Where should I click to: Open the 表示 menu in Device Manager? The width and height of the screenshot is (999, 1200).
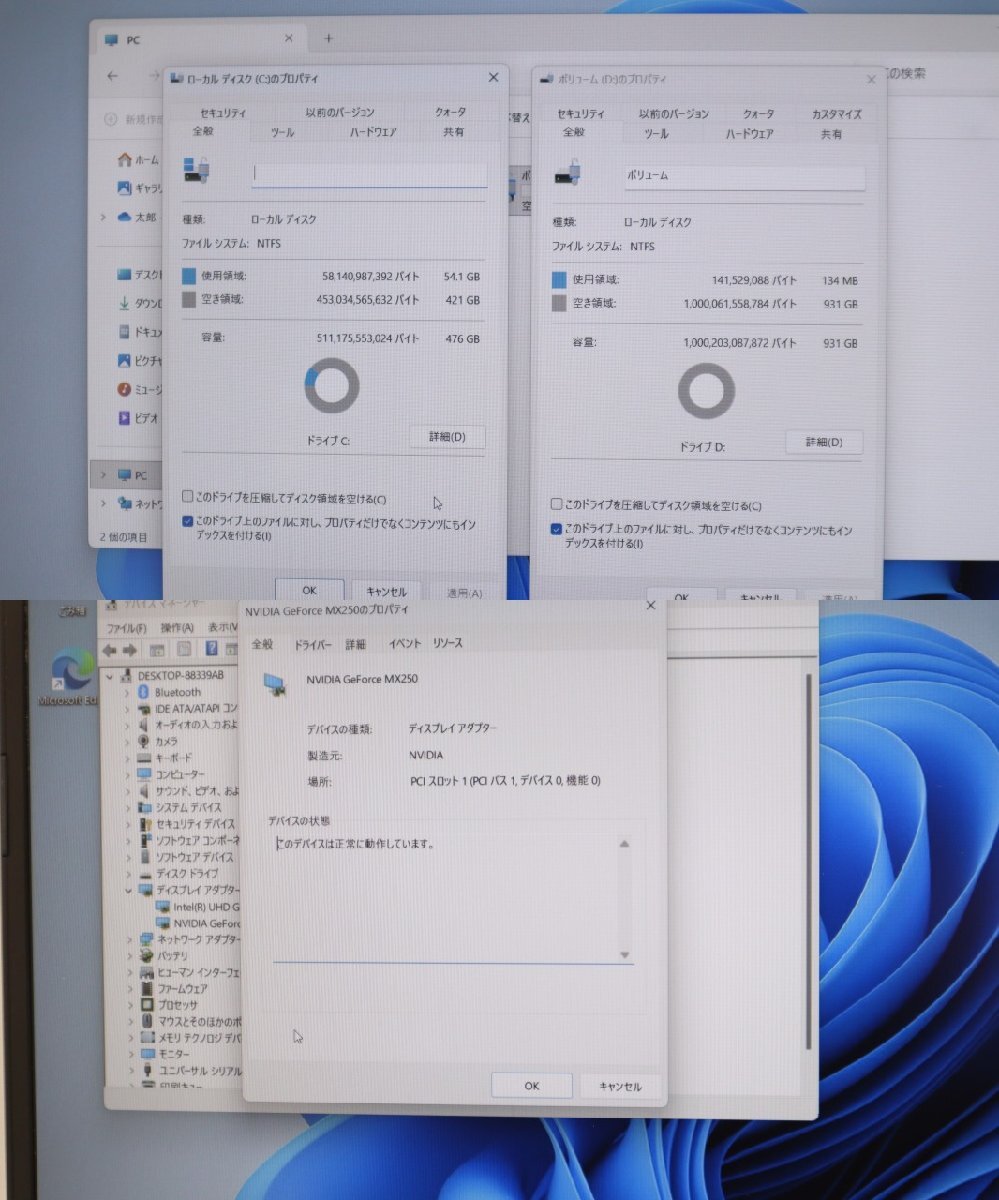click(x=219, y=628)
